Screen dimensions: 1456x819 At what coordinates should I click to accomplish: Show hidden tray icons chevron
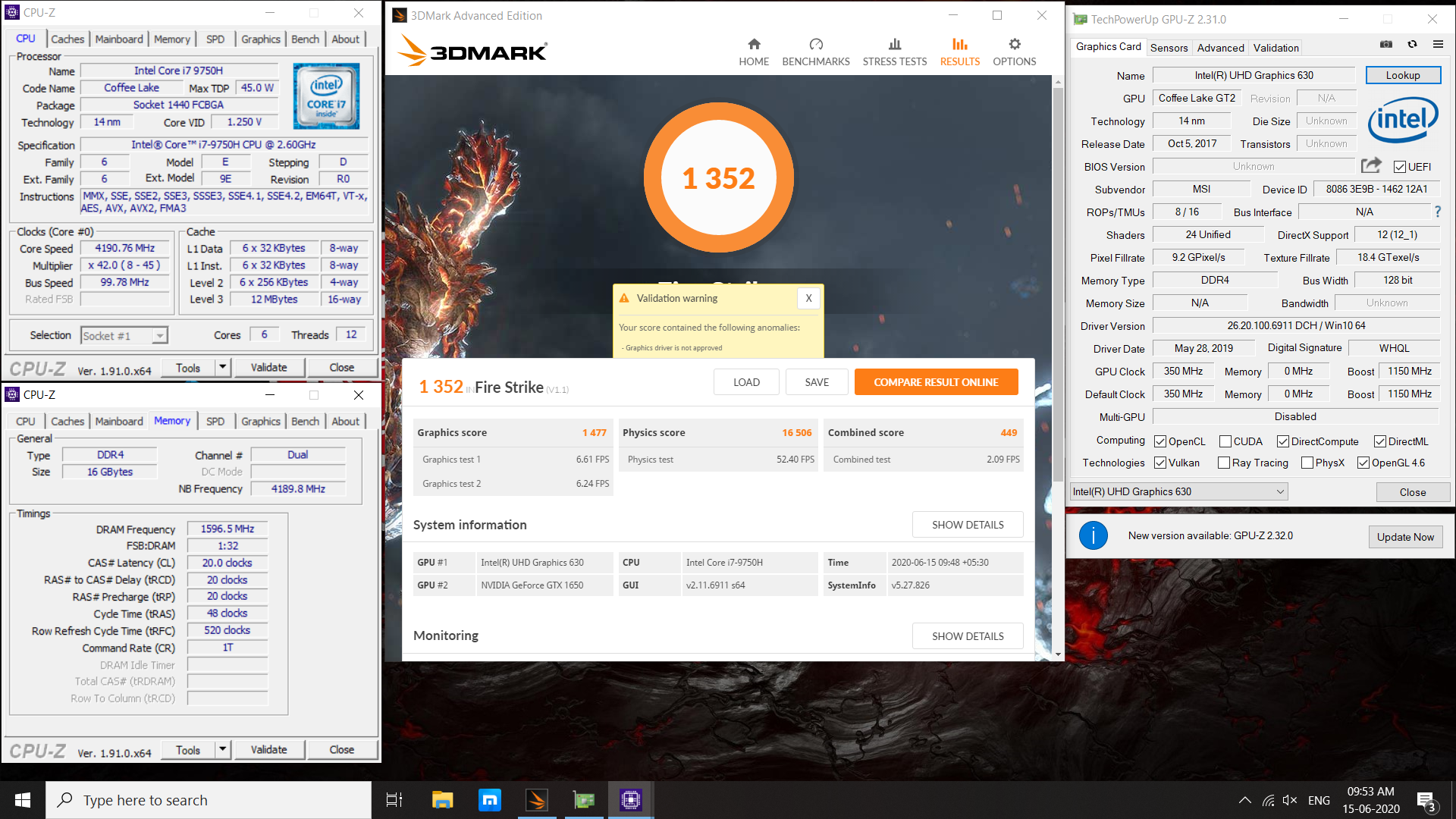coord(1245,800)
